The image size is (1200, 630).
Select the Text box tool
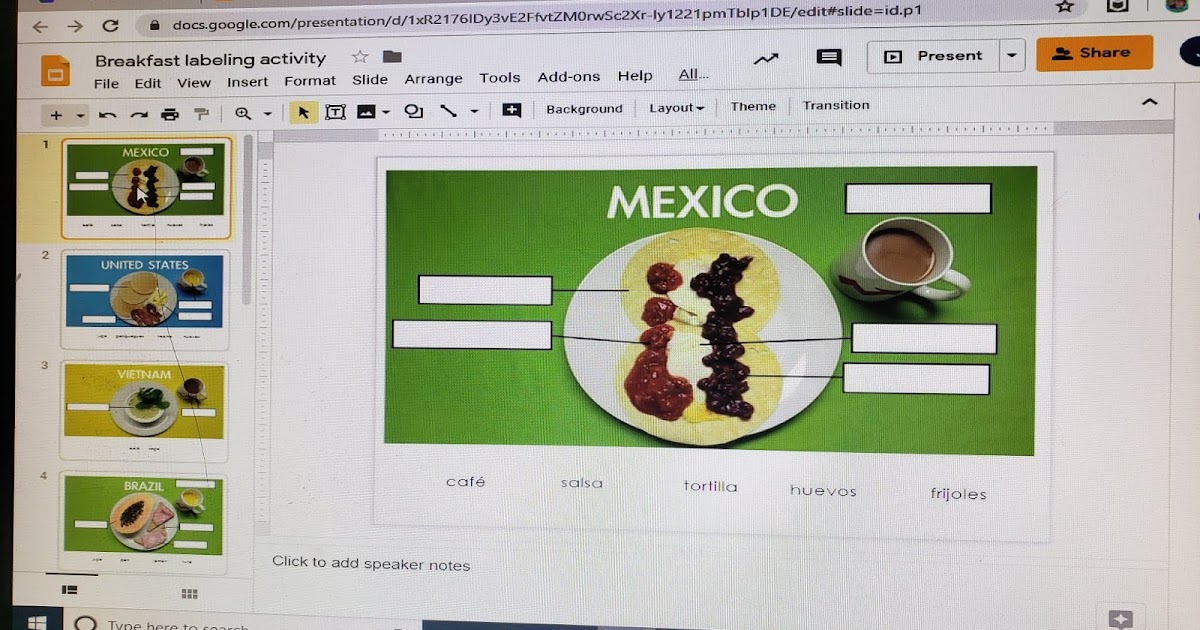(x=335, y=112)
